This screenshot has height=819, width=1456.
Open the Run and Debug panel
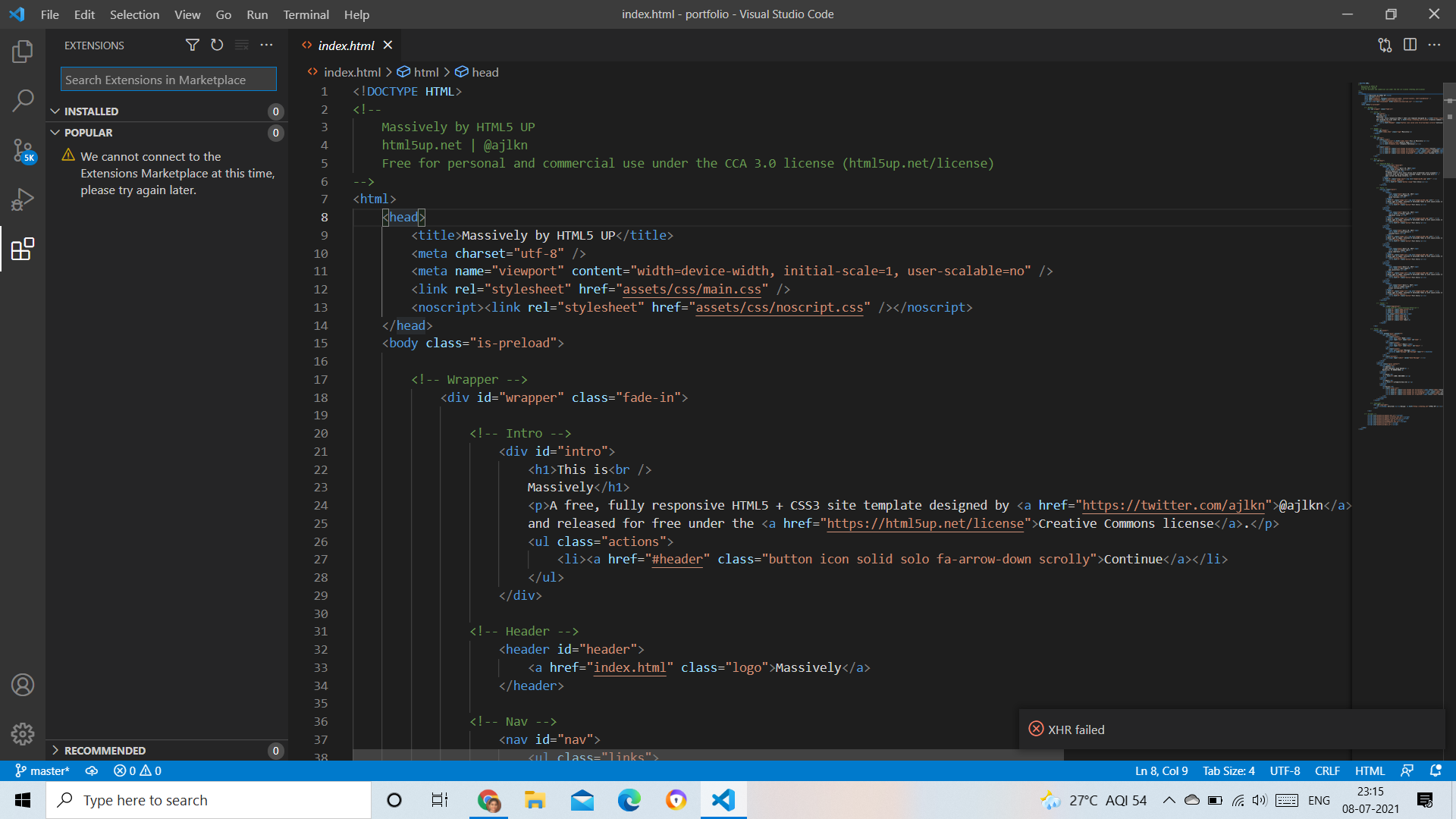pos(23,199)
